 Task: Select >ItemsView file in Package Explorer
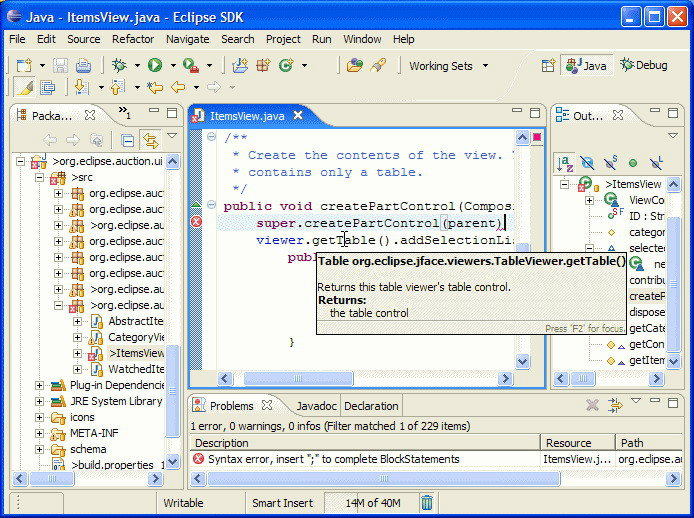pyautogui.click(x=136, y=353)
